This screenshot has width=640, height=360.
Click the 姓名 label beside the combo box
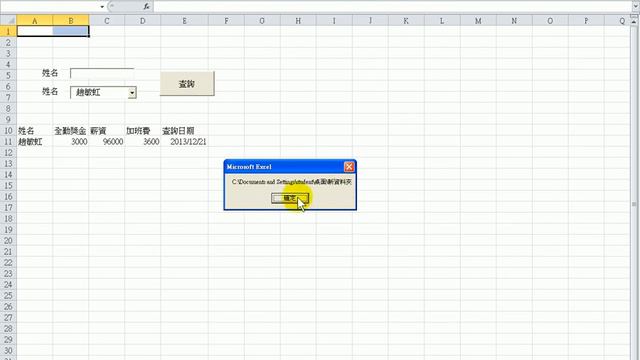[x=50, y=91]
